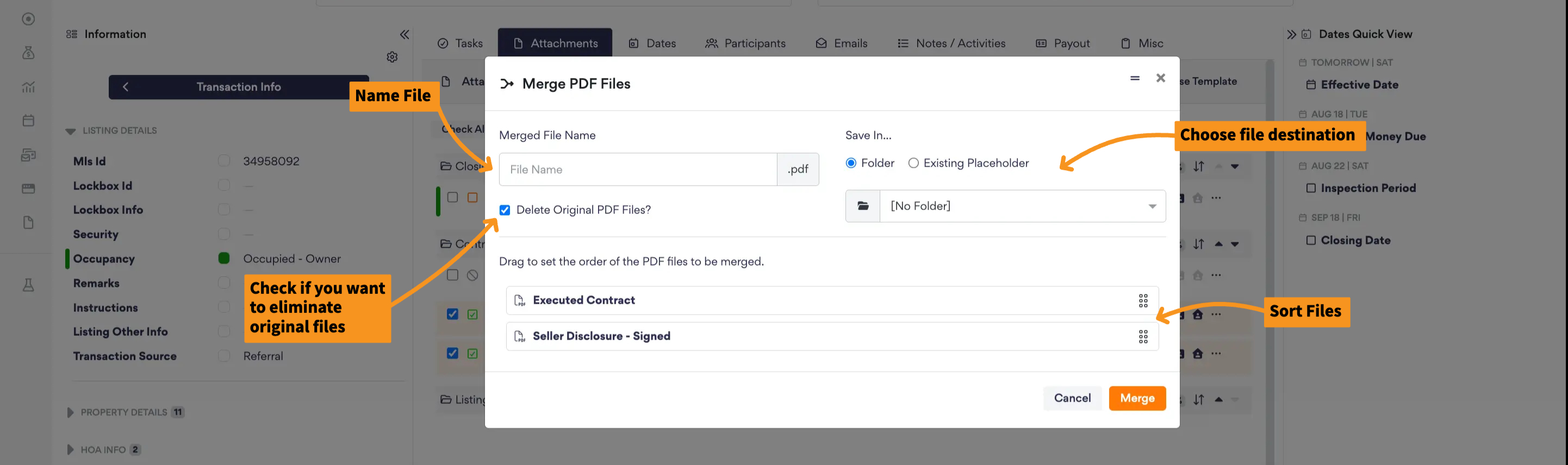1568x465 pixels.
Task: Open the flask icon in the left sidebar
Action: [28, 285]
